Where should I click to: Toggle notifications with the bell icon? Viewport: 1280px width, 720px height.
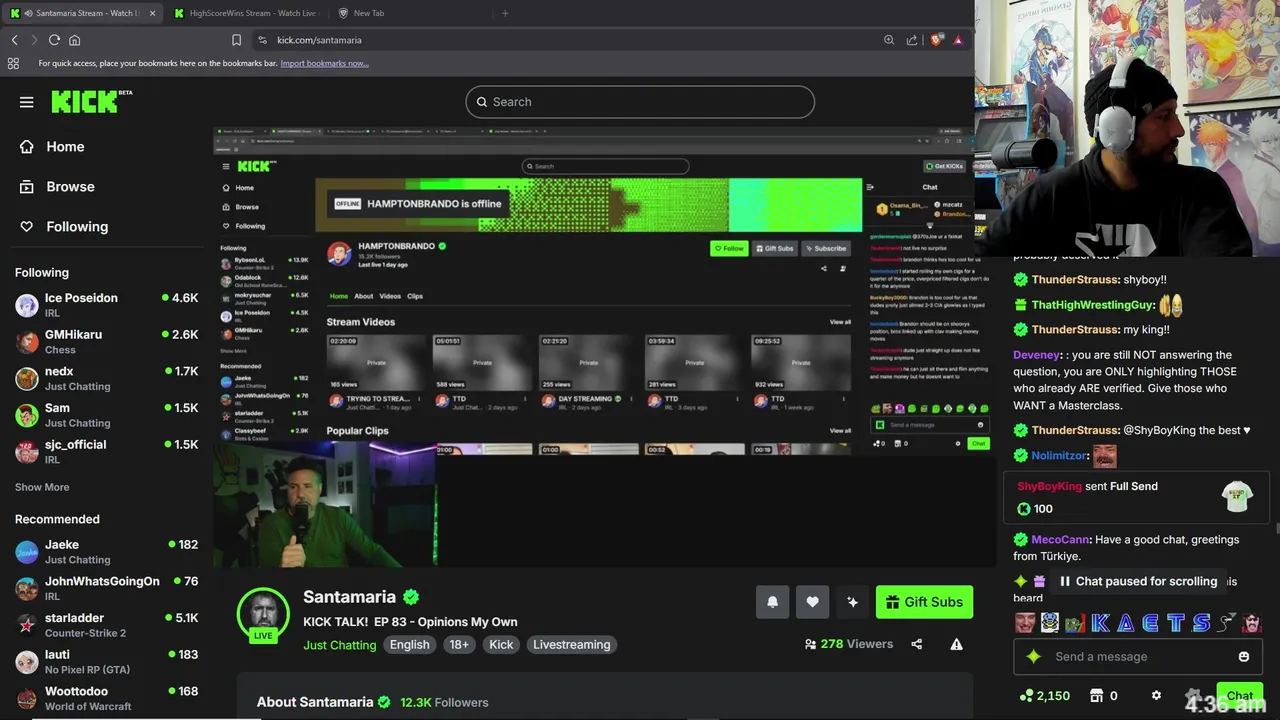pos(772,602)
